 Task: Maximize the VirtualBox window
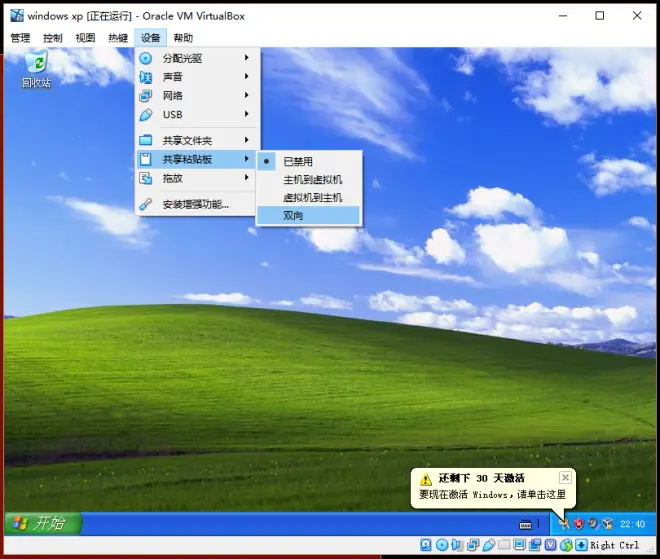(600, 16)
